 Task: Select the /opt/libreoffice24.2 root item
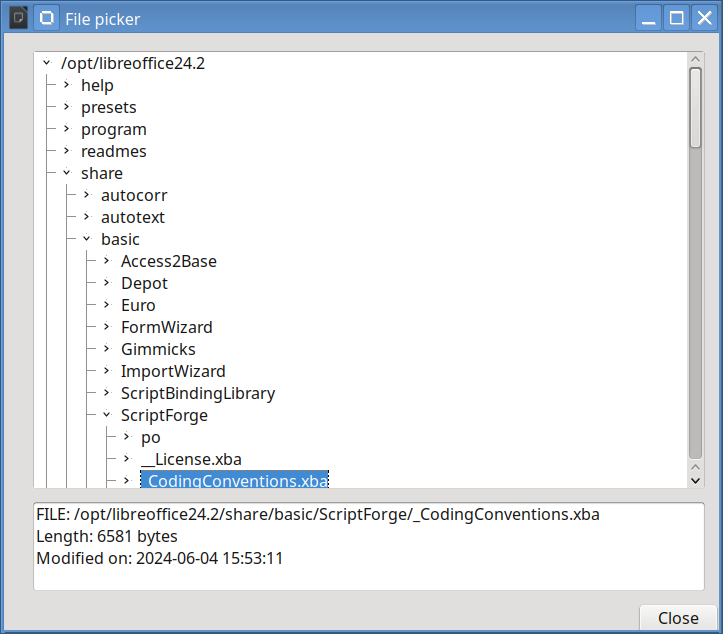tap(133, 63)
